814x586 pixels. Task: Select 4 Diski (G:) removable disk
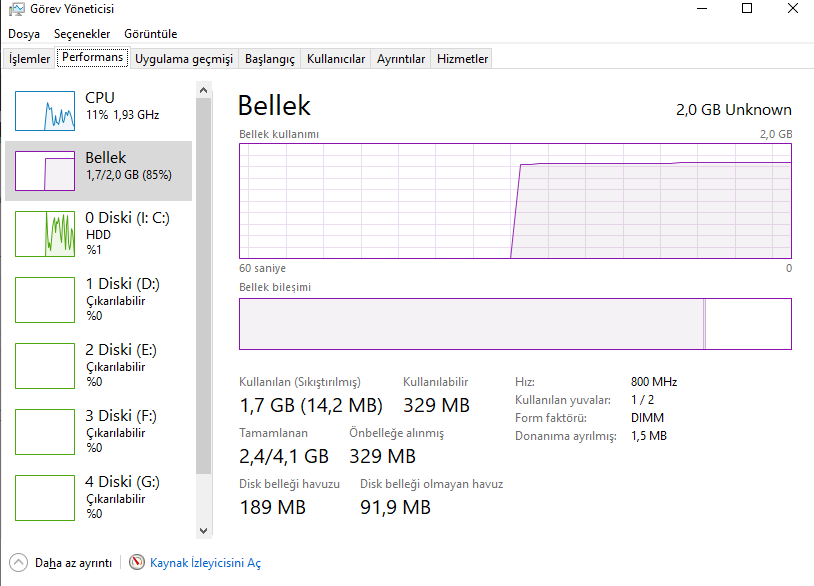(x=45, y=498)
